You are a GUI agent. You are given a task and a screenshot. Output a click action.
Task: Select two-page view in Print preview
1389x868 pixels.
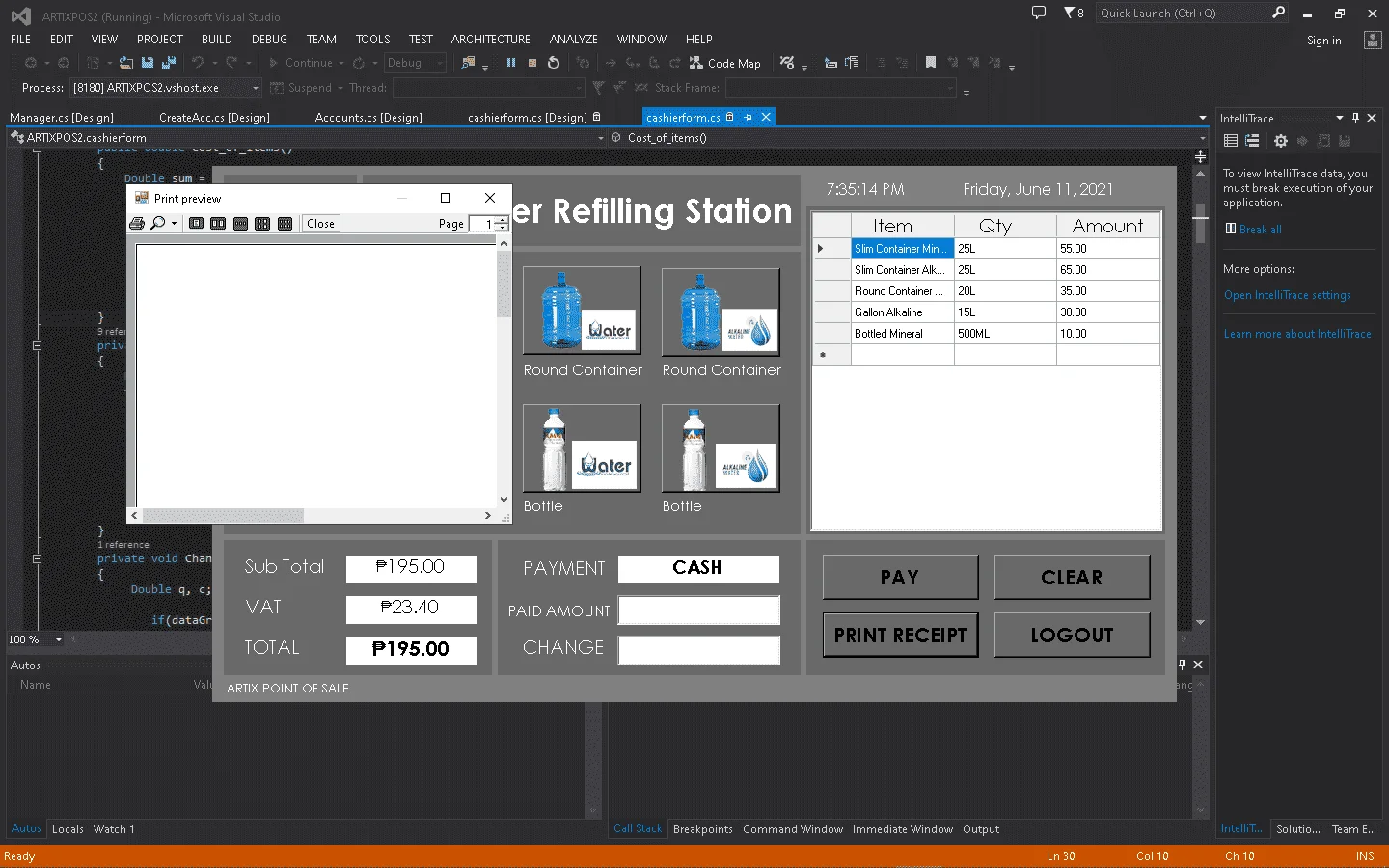click(x=219, y=224)
